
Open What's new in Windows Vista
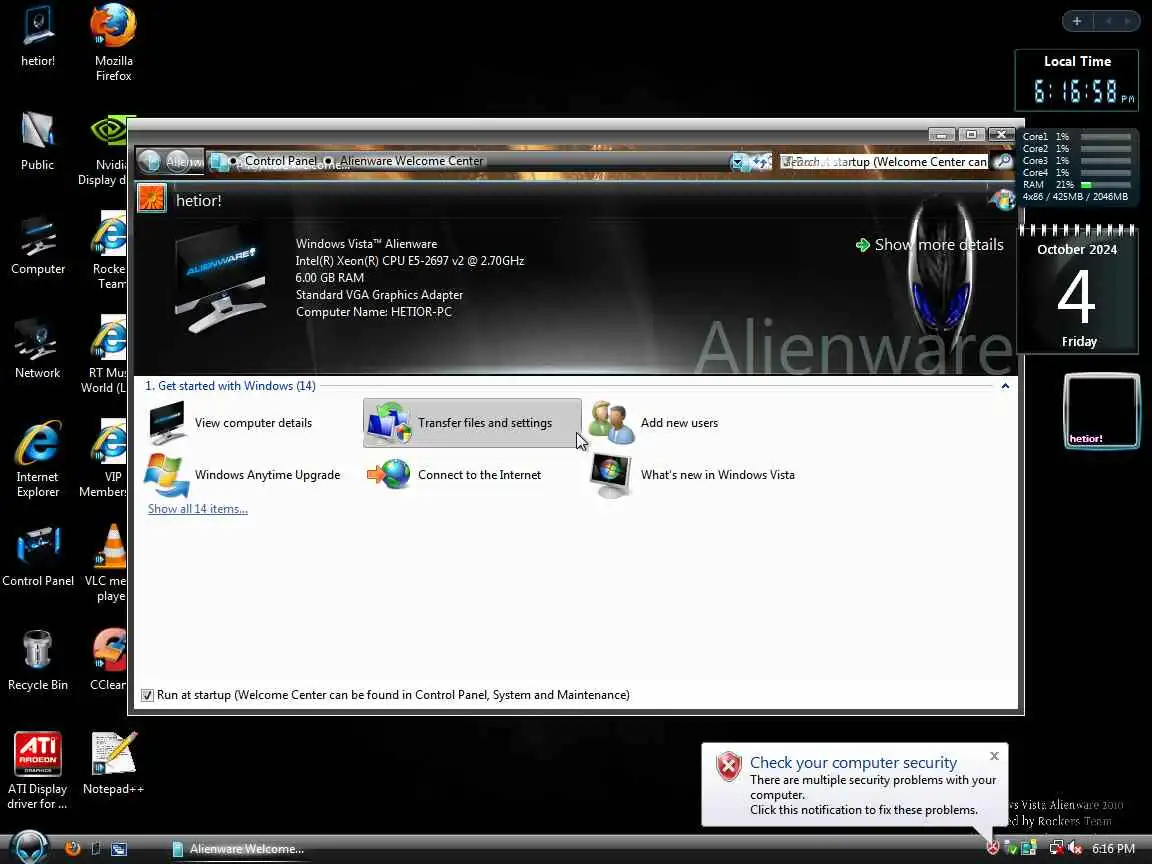click(x=692, y=475)
